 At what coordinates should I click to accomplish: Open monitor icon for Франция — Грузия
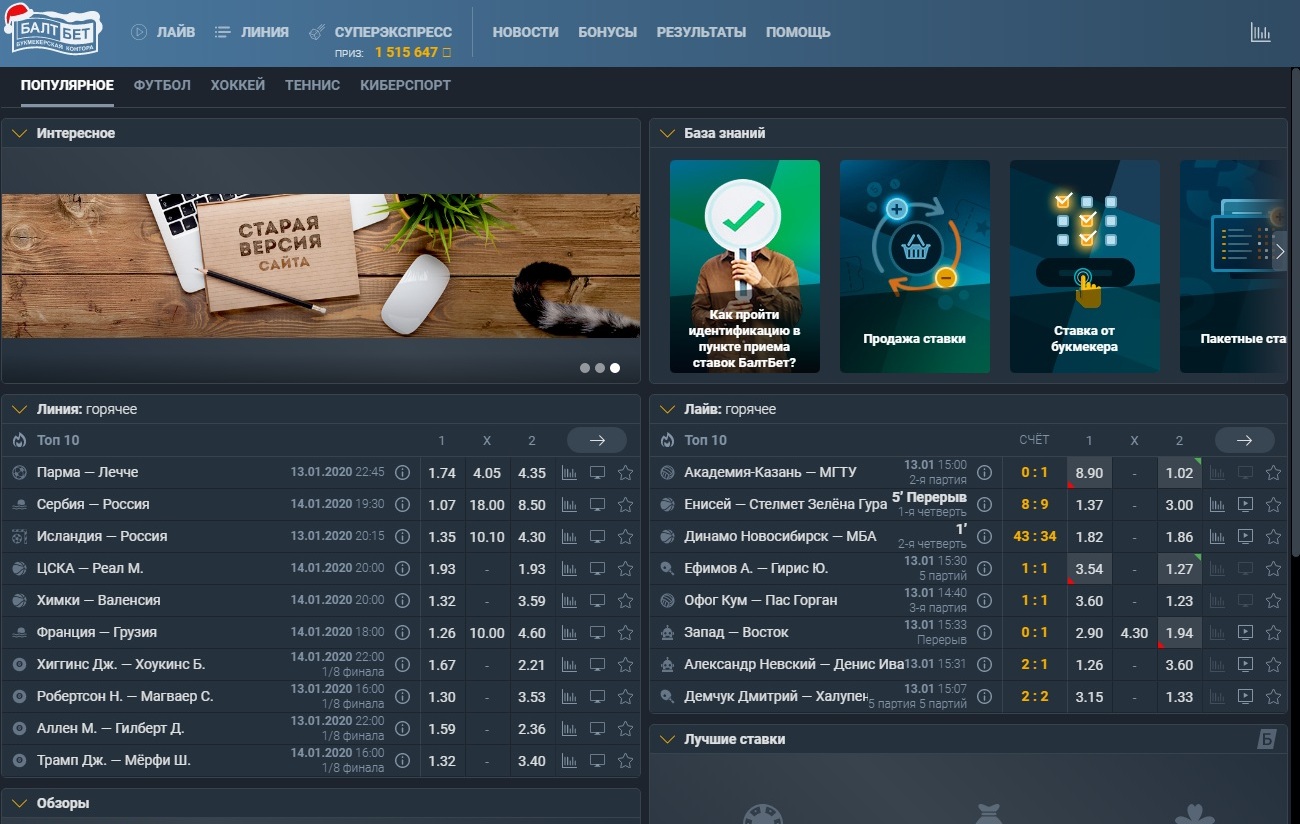[x=598, y=632]
